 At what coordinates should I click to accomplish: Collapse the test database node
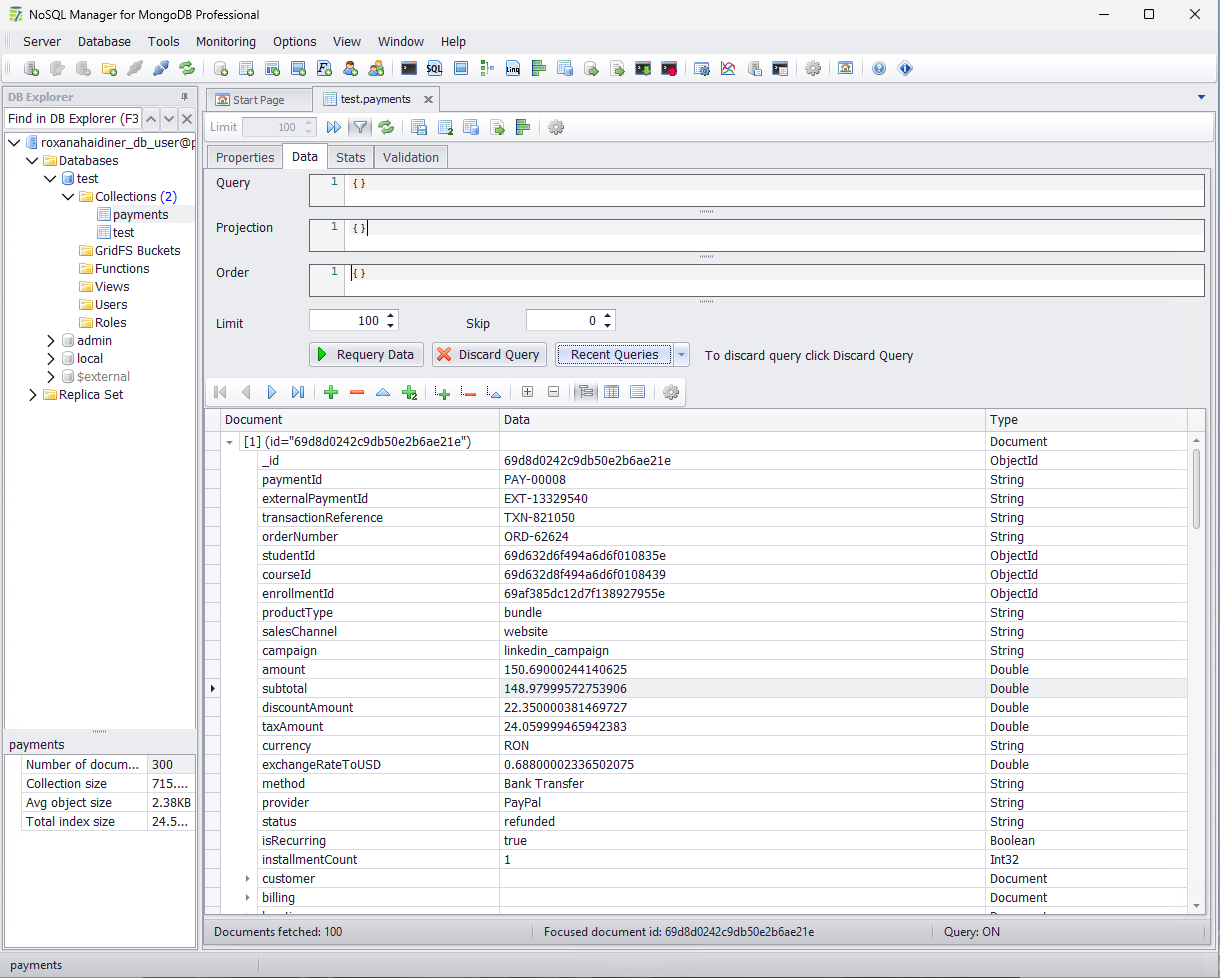click(x=50, y=178)
